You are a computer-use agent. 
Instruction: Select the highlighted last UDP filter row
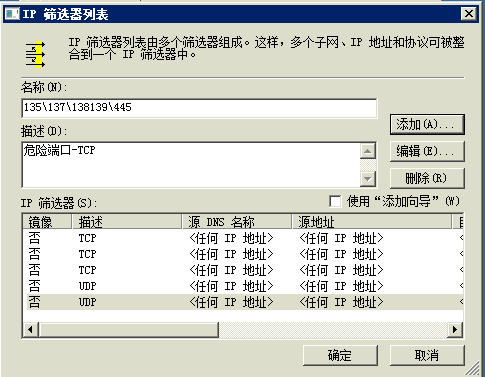pos(245,302)
